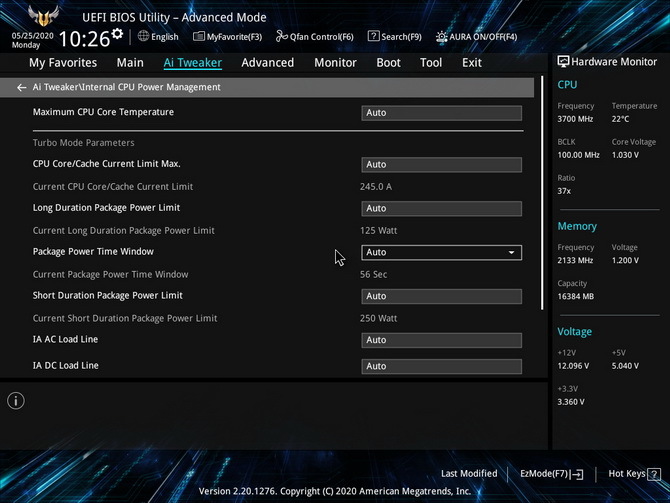This screenshot has height=503, width=670.
Task: Click the info circle icon
Action: [x=16, y=401]
